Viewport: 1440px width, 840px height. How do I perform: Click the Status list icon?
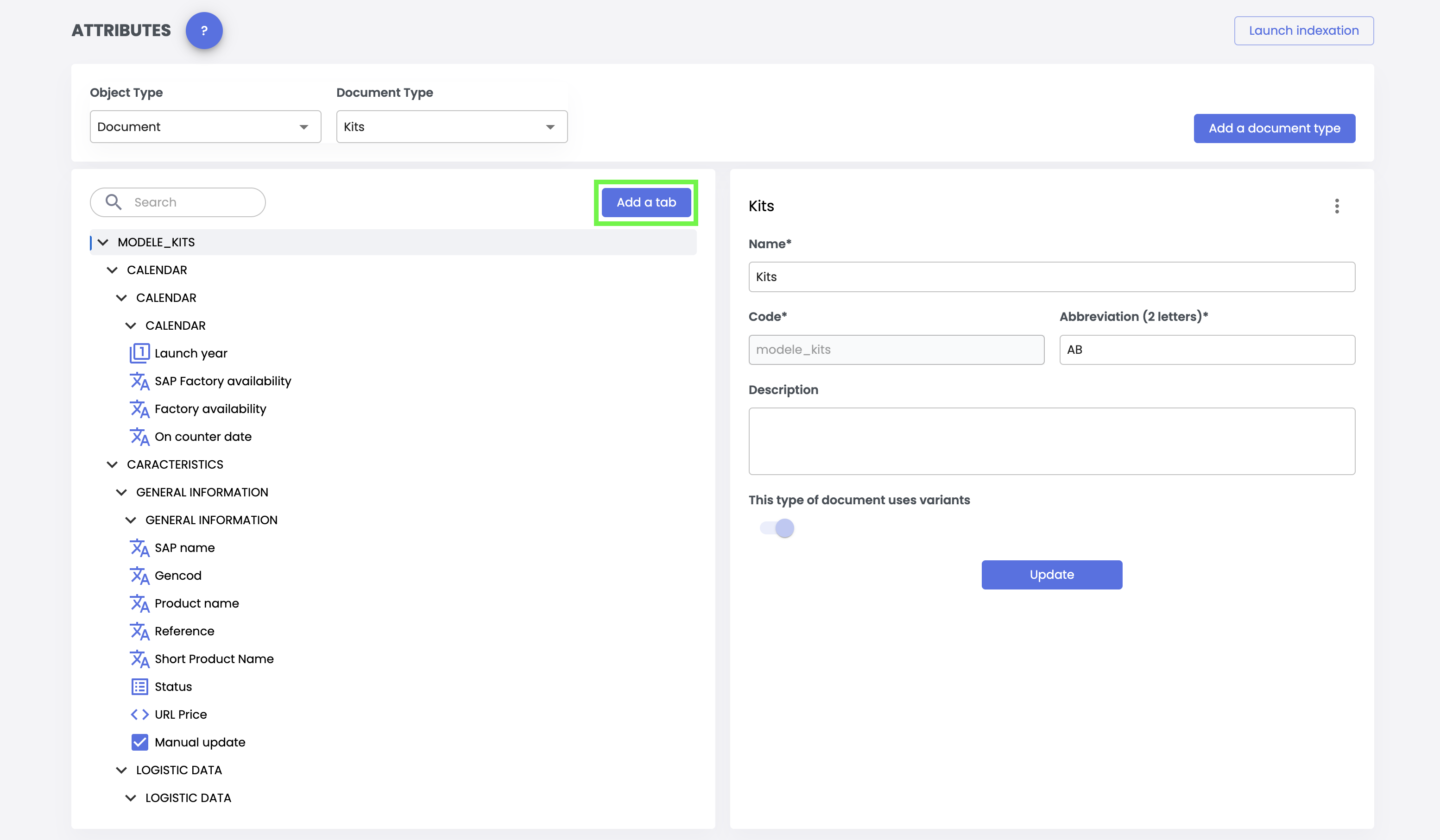click(139, 687)
